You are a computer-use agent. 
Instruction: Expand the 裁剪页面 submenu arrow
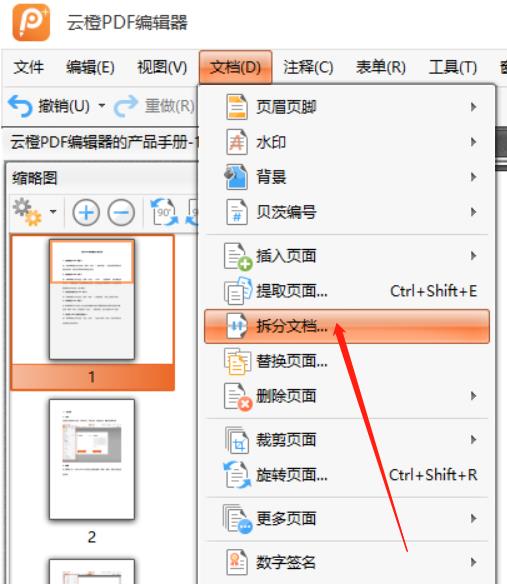[x=473, y=440]
